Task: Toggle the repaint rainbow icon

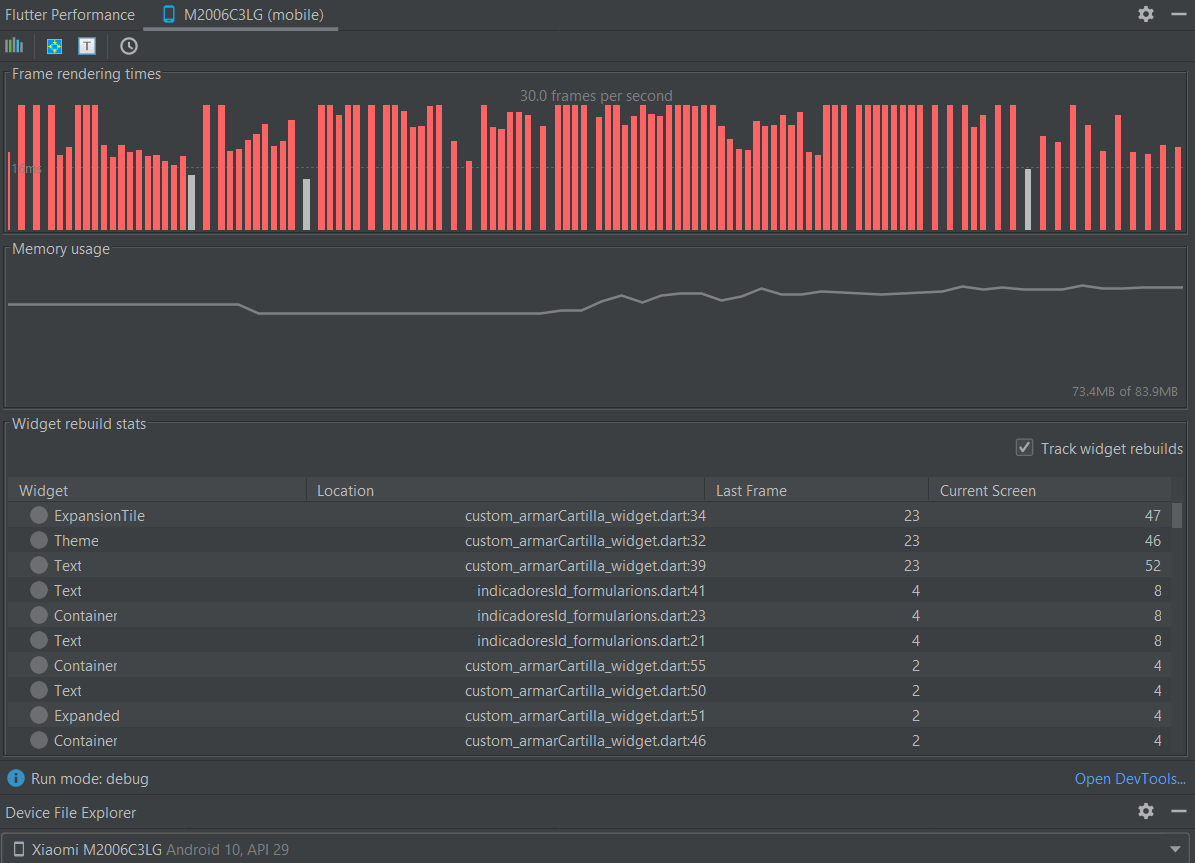Action: pos(53,45)
